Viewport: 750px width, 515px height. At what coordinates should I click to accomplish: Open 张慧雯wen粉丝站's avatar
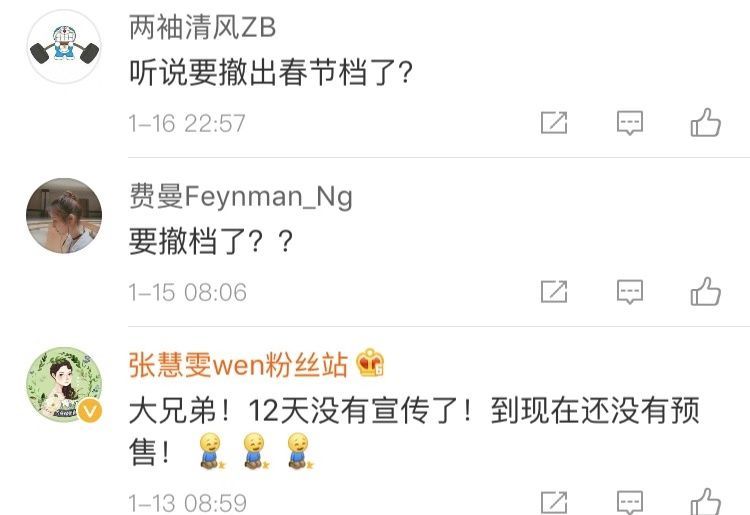click(64, 384)
